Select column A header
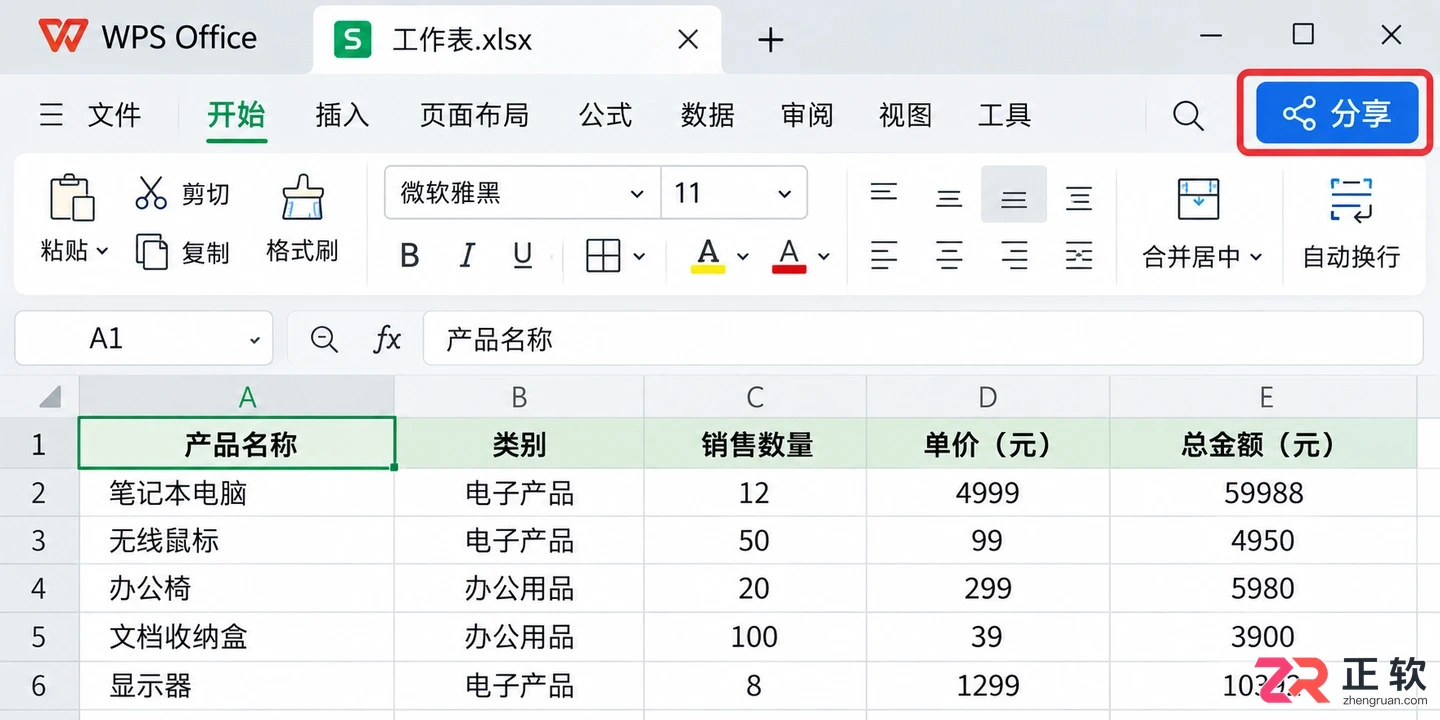Viewport: 1440px width, 720px height. pos(237,397)
